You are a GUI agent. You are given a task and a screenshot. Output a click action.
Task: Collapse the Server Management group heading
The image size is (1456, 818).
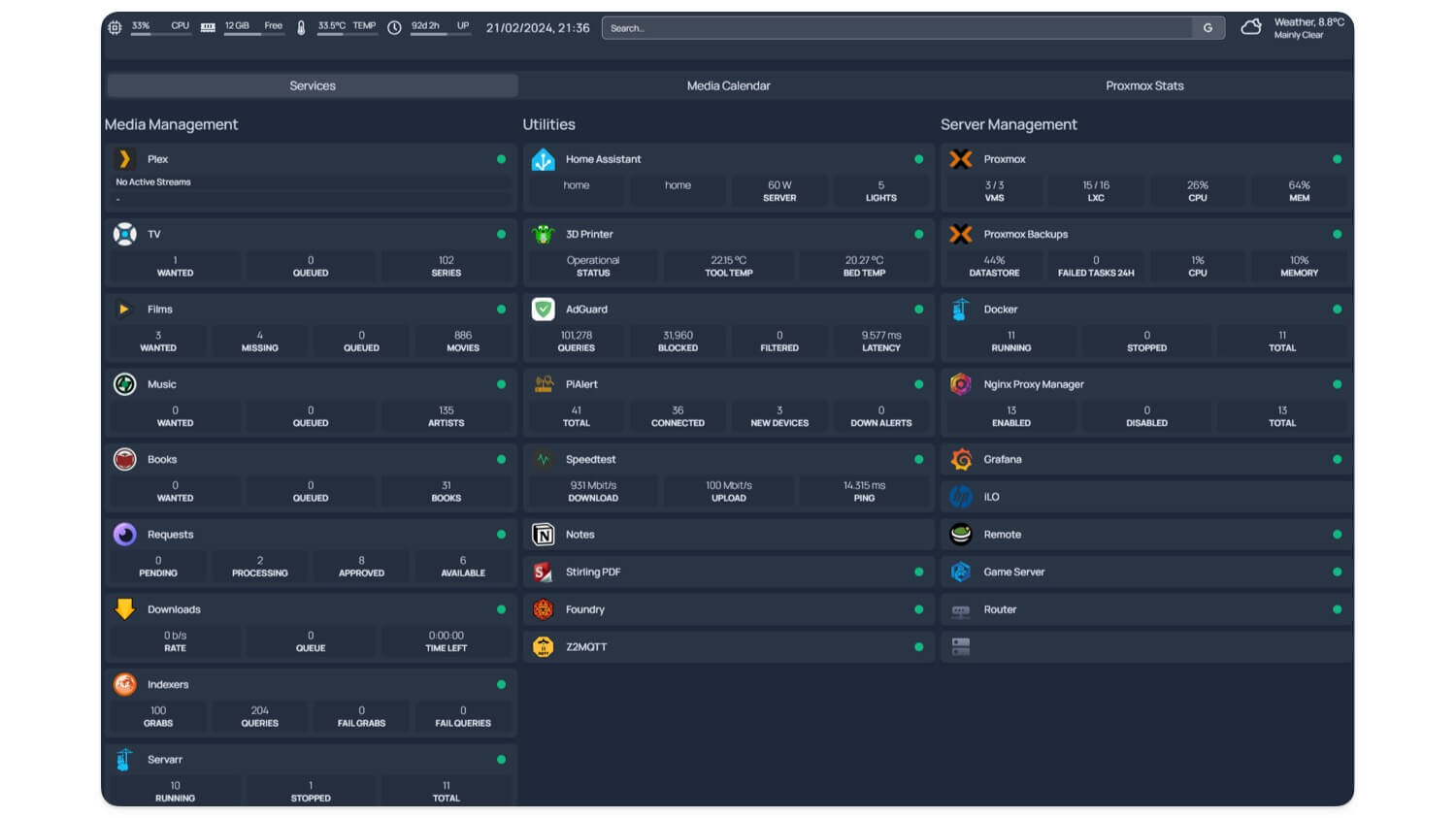point(1009,124)
